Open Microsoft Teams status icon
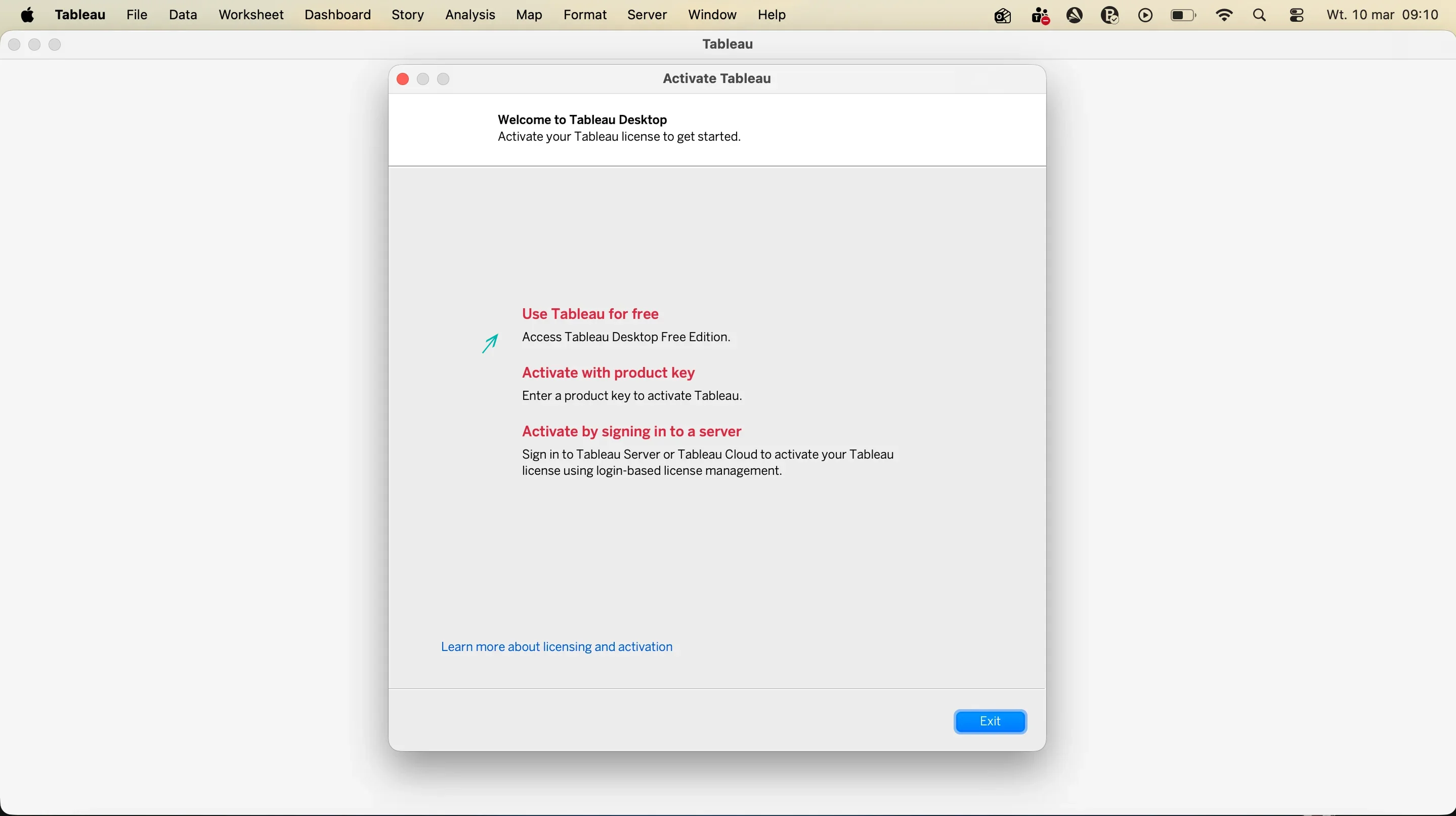 pos(1040,16)
